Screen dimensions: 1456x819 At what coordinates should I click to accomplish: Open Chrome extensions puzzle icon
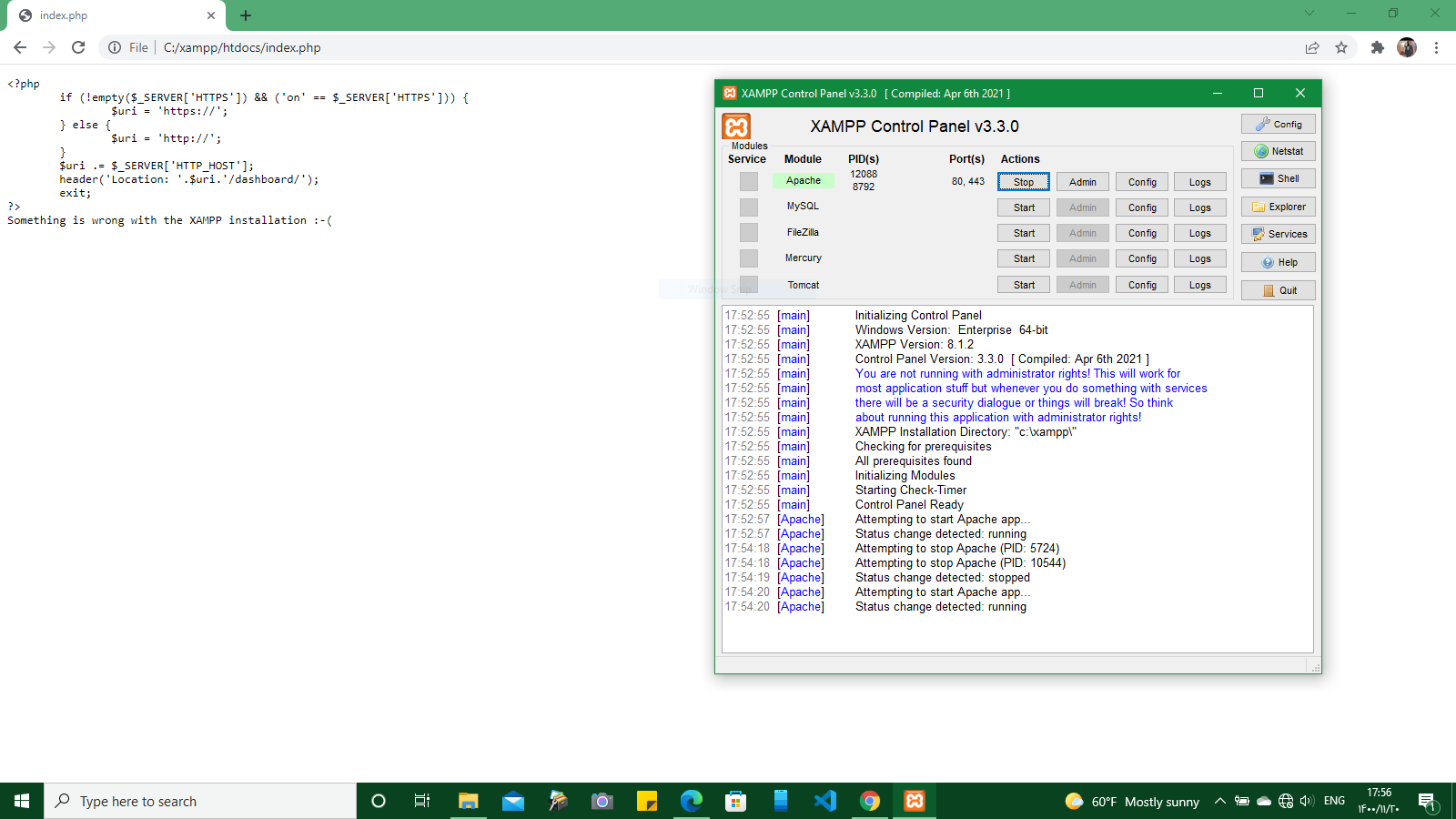coord(1378,47)
